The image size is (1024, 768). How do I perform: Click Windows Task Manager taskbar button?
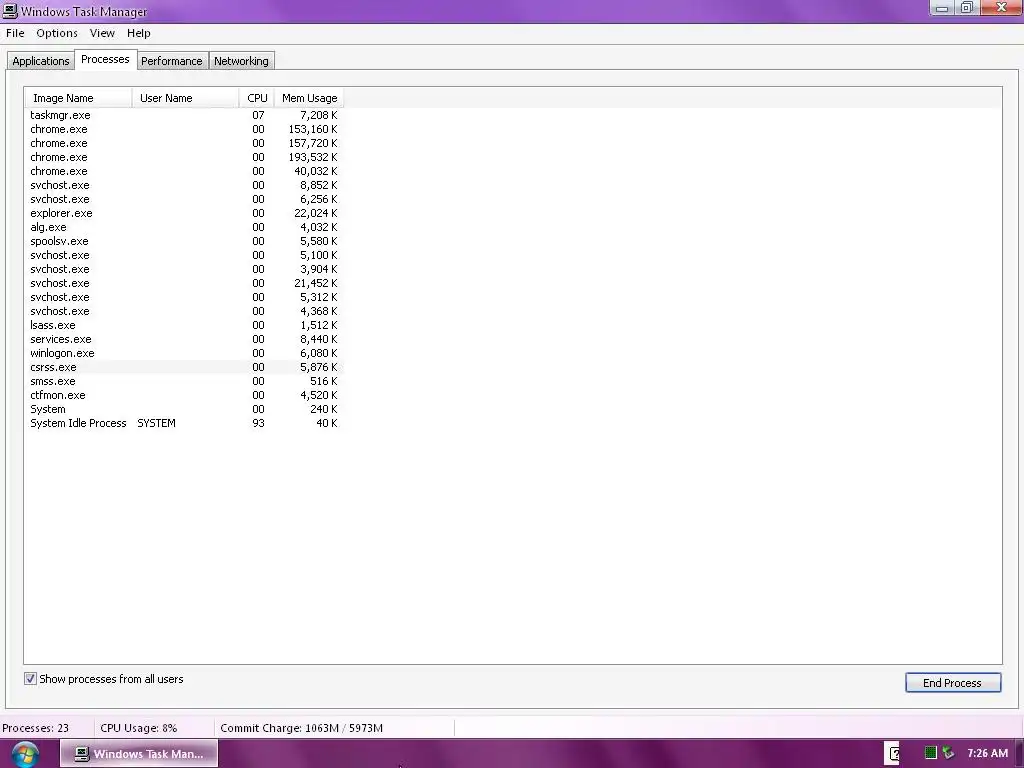pos(139,754)
